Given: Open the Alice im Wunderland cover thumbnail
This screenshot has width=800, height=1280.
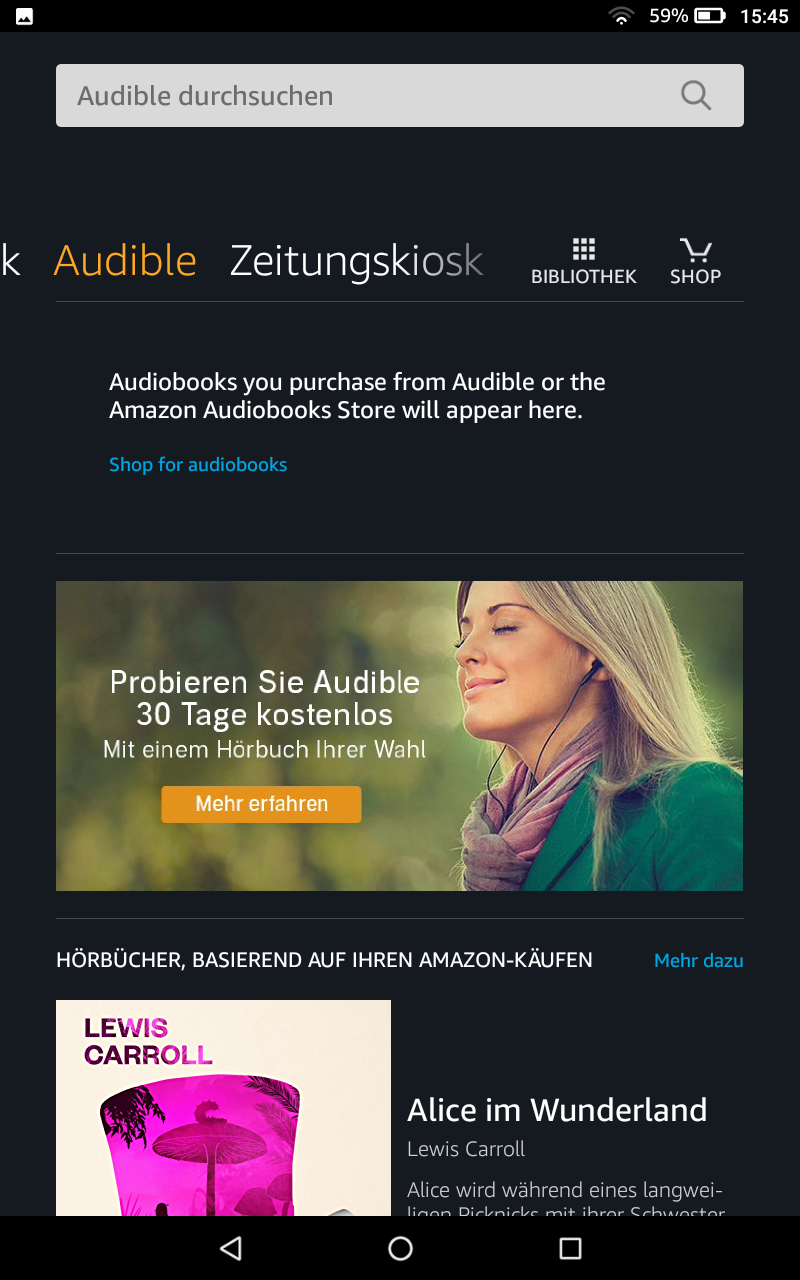Looking at the screenshot, I should click(223, 1108).
